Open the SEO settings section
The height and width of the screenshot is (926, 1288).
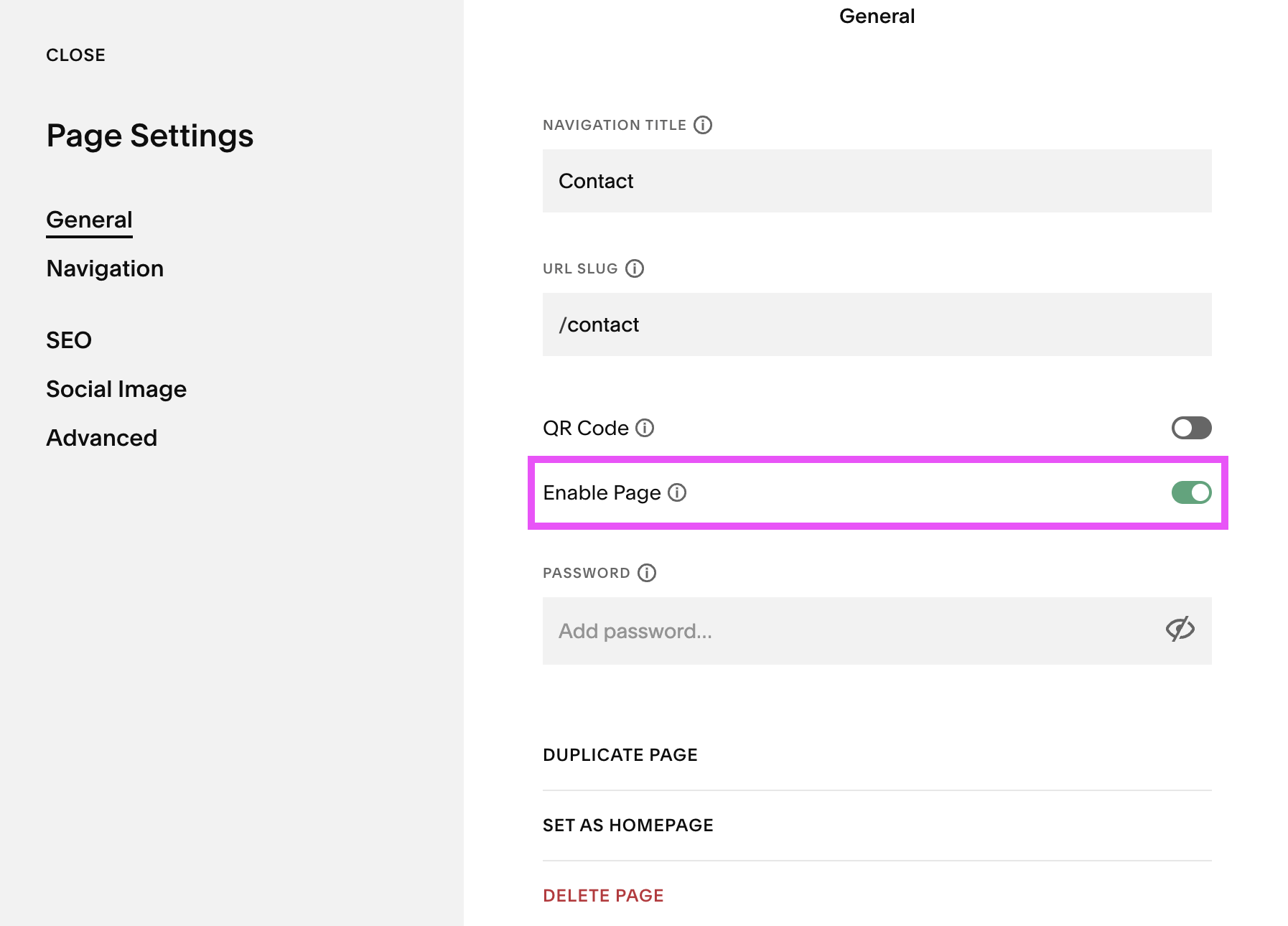click(x=68, y=340)
